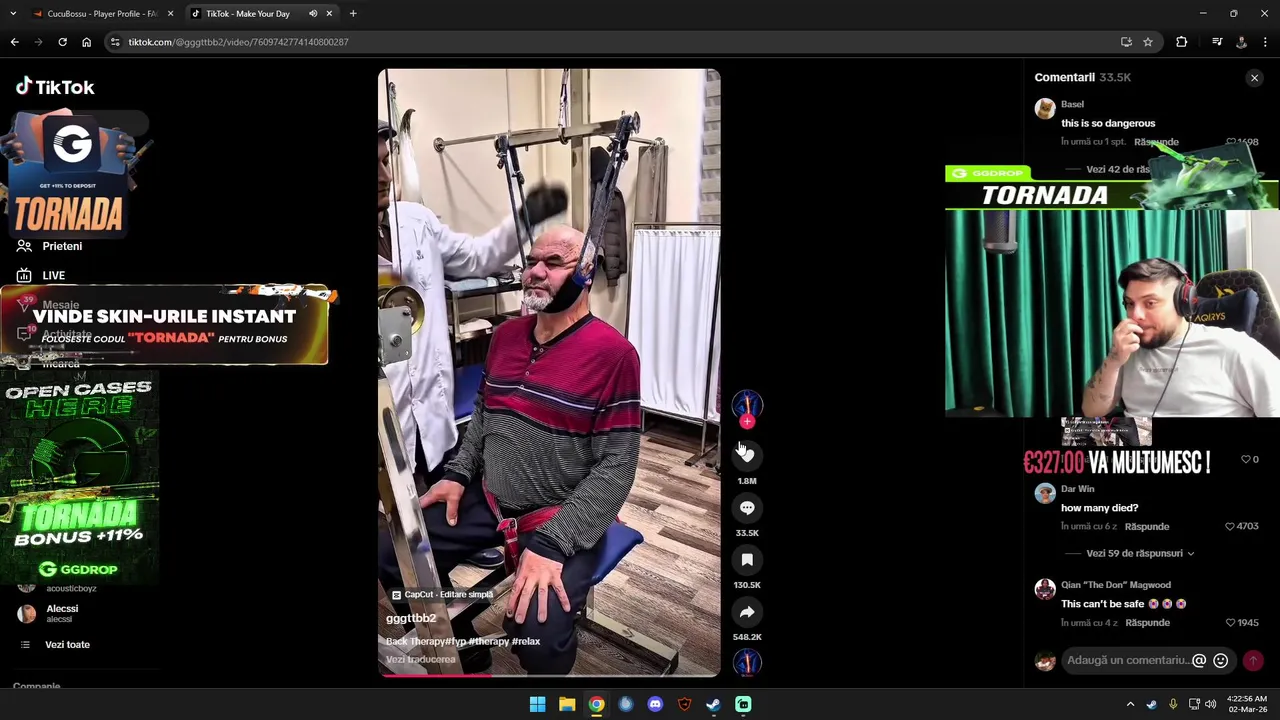Open the CapCut Editare simplă tag
1280x720 pixels.
coord(442,595)
